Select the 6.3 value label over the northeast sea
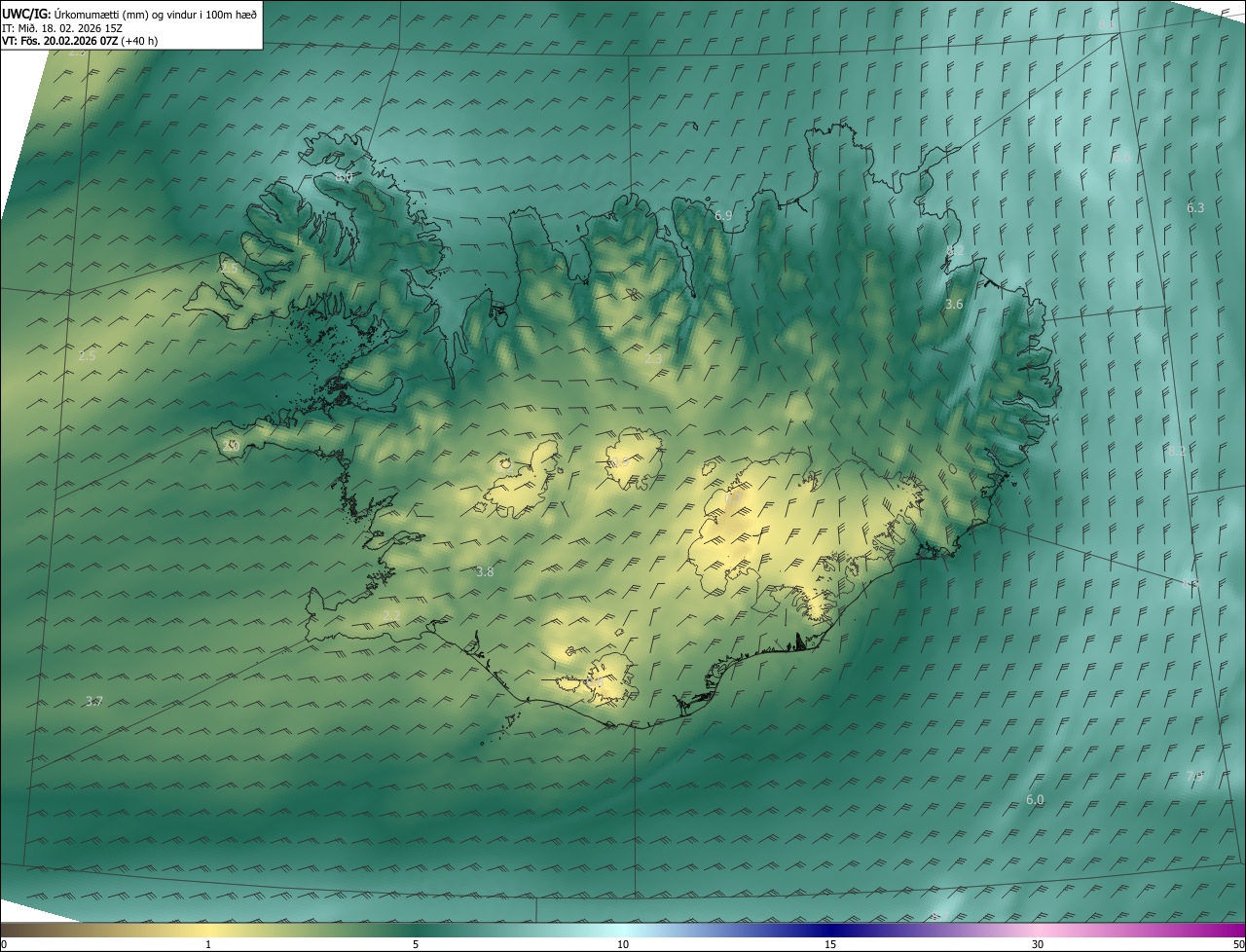 1195,207
